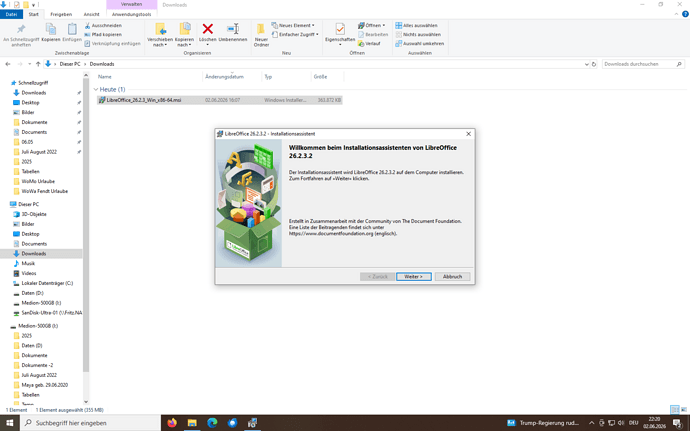Viewport: 690px width, 431px height.
Task: Open the Videos folder
Action: [x=29, y=273]
